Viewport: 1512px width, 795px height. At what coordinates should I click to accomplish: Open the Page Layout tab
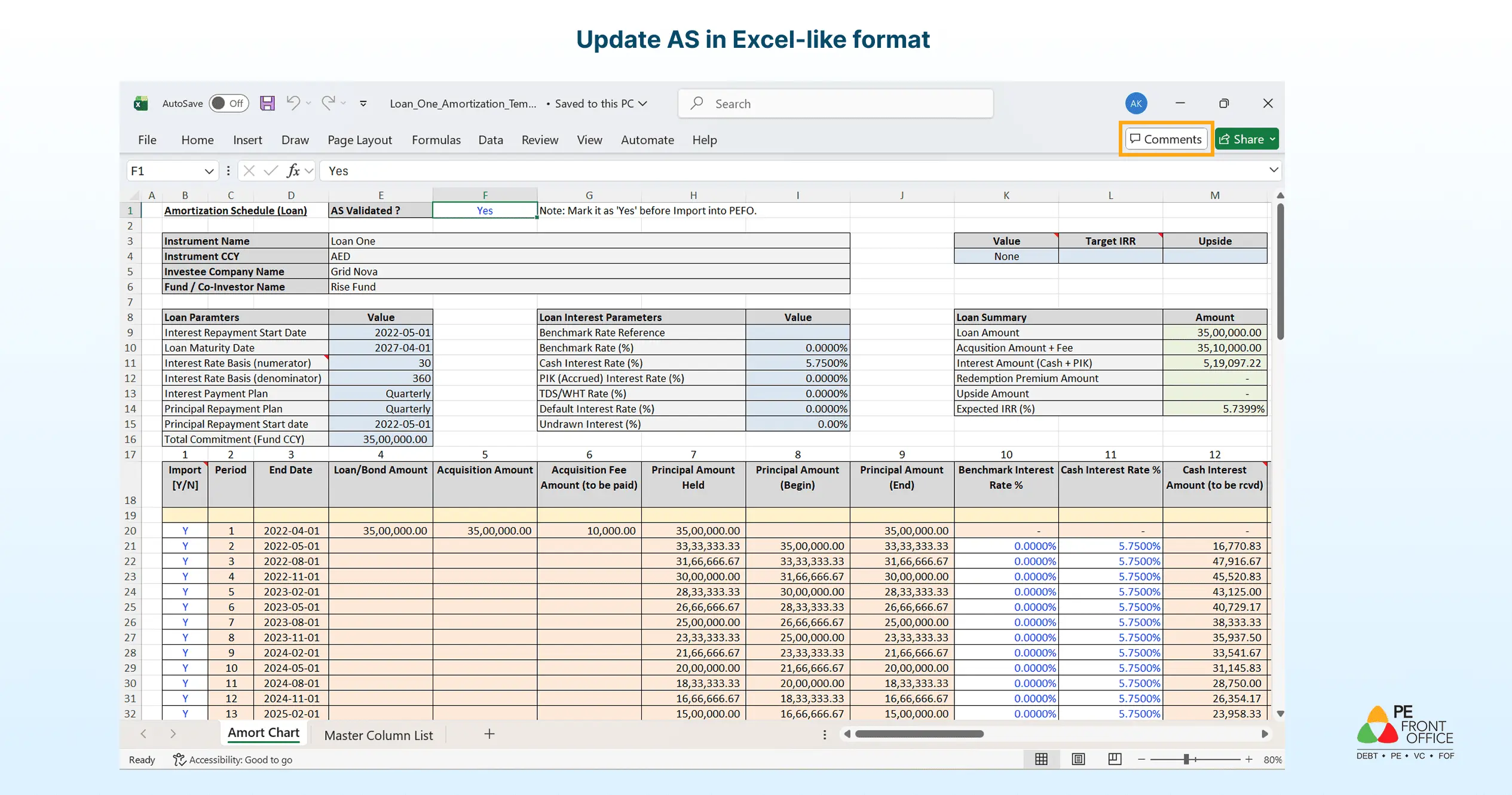360,140
